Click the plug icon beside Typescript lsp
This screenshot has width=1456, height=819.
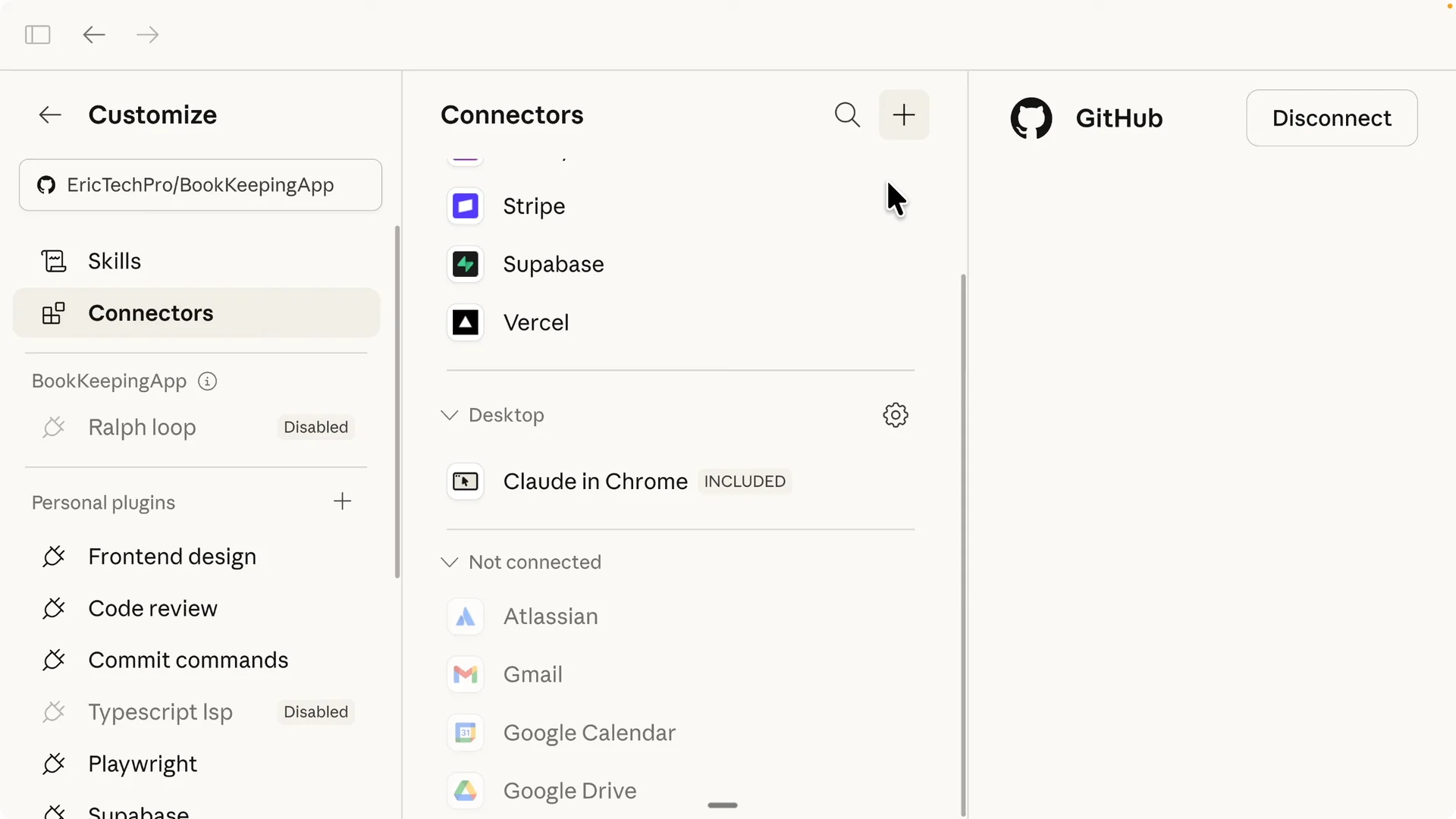pyautogui.click(x=54, y=712)
